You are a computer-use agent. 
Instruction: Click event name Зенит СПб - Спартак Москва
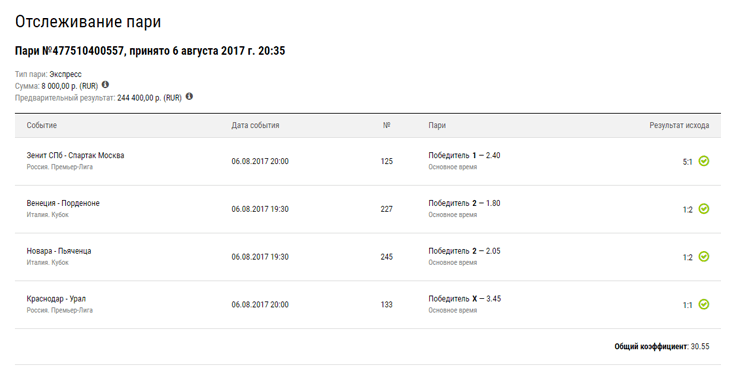(75, 155)
